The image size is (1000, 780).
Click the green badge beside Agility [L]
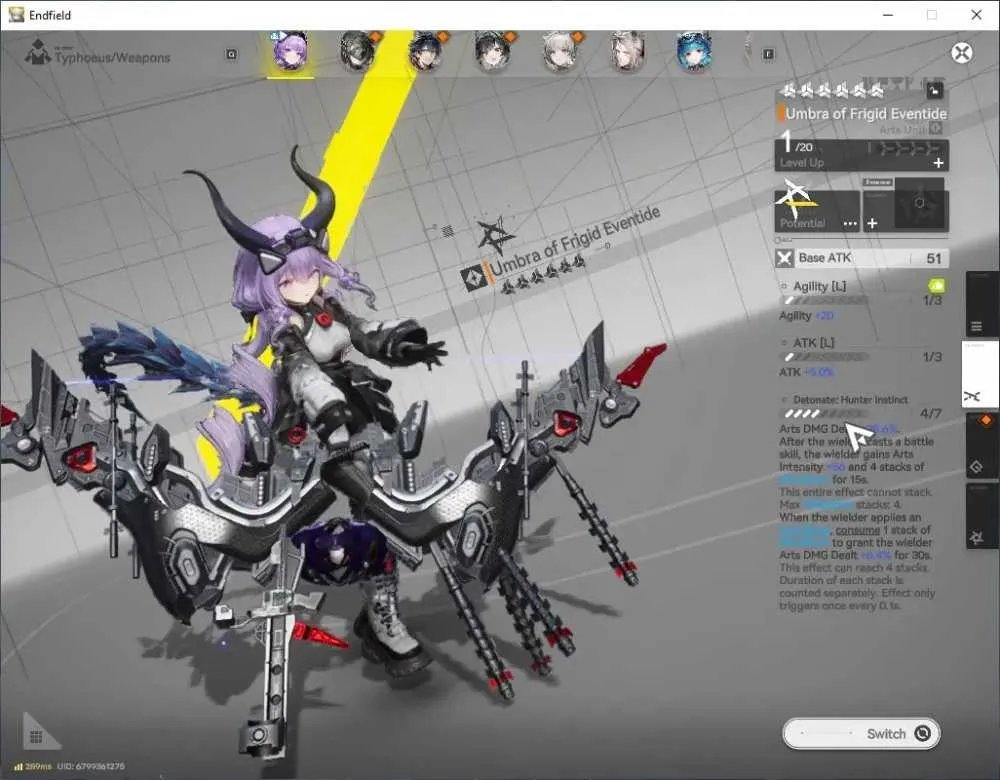tap(936, 285)
